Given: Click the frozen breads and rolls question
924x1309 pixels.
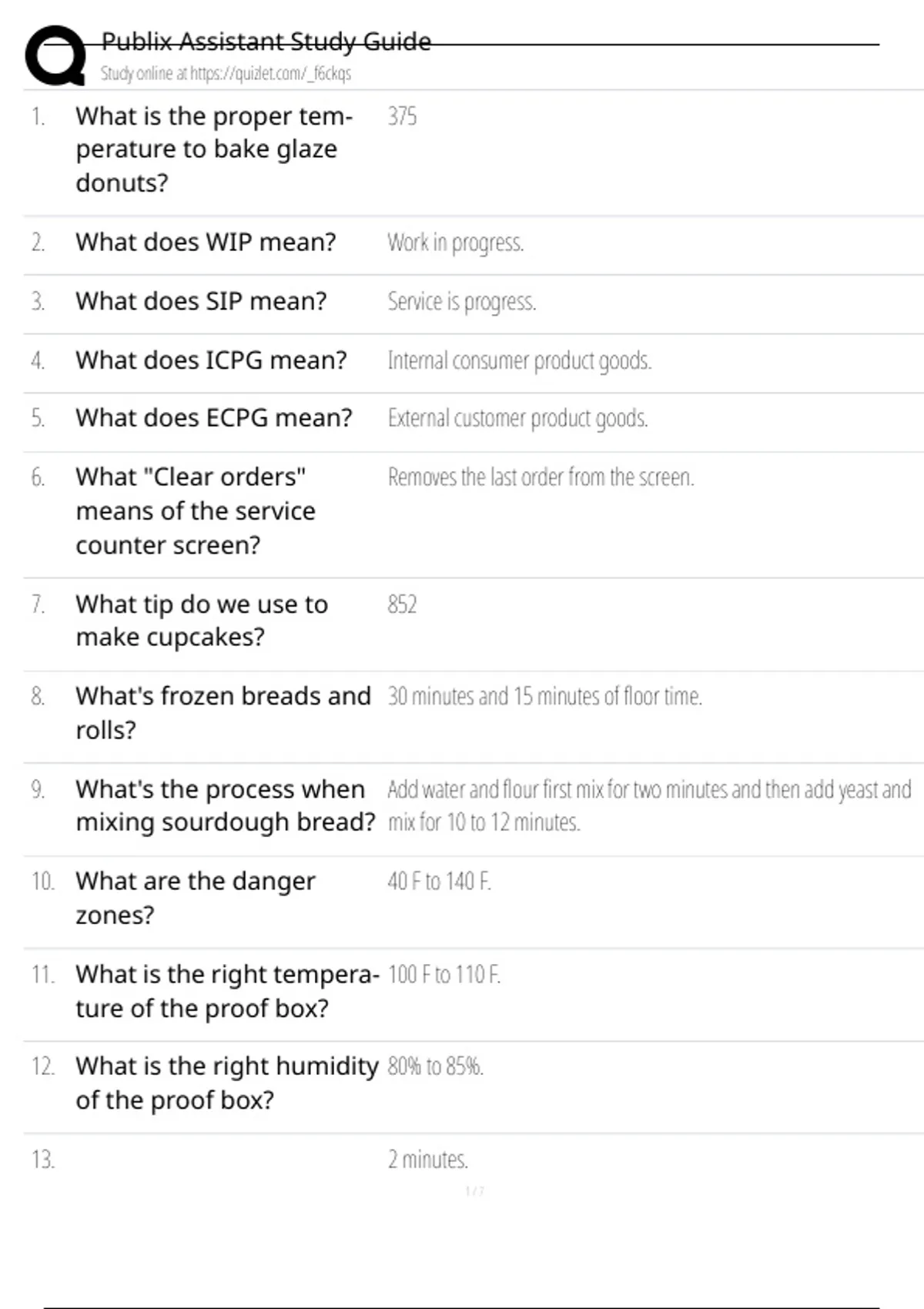Looking at the screenshot, I should pos(223,712).
